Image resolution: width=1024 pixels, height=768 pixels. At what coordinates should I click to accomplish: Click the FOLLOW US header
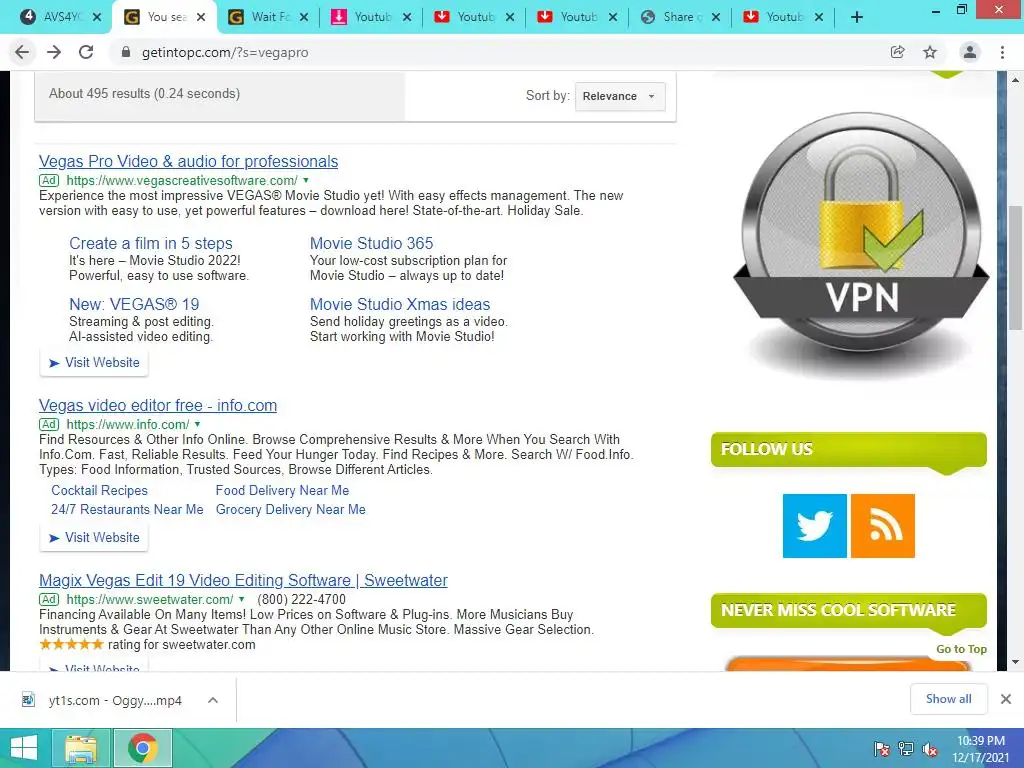848,449
